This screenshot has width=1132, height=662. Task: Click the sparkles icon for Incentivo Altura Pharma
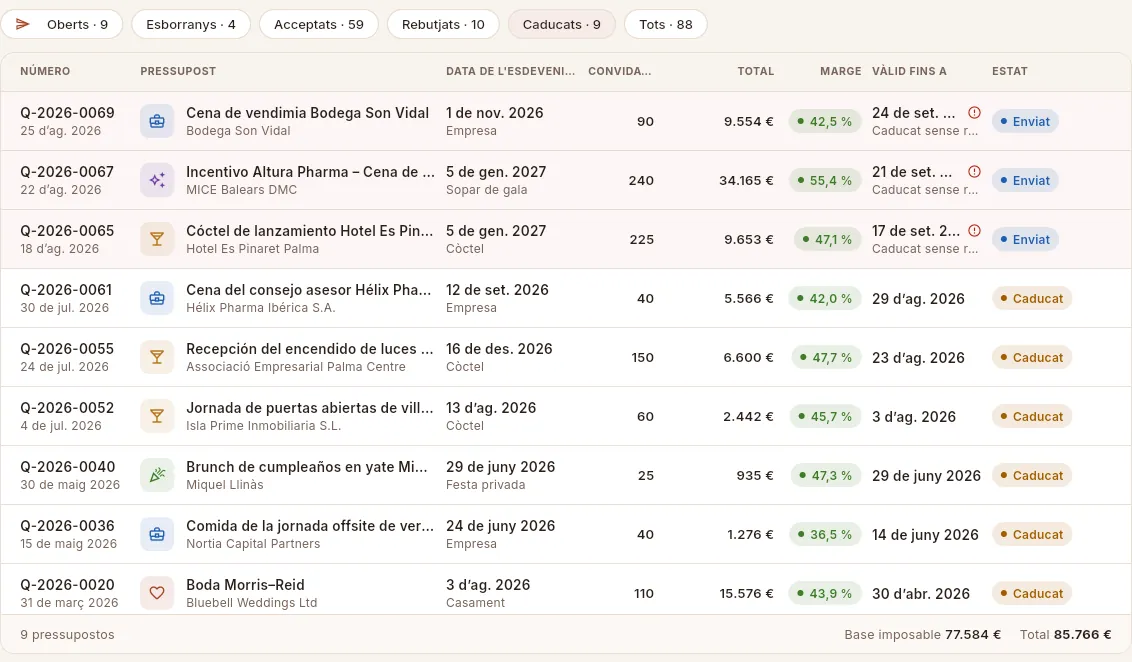(x=157, y=180)
